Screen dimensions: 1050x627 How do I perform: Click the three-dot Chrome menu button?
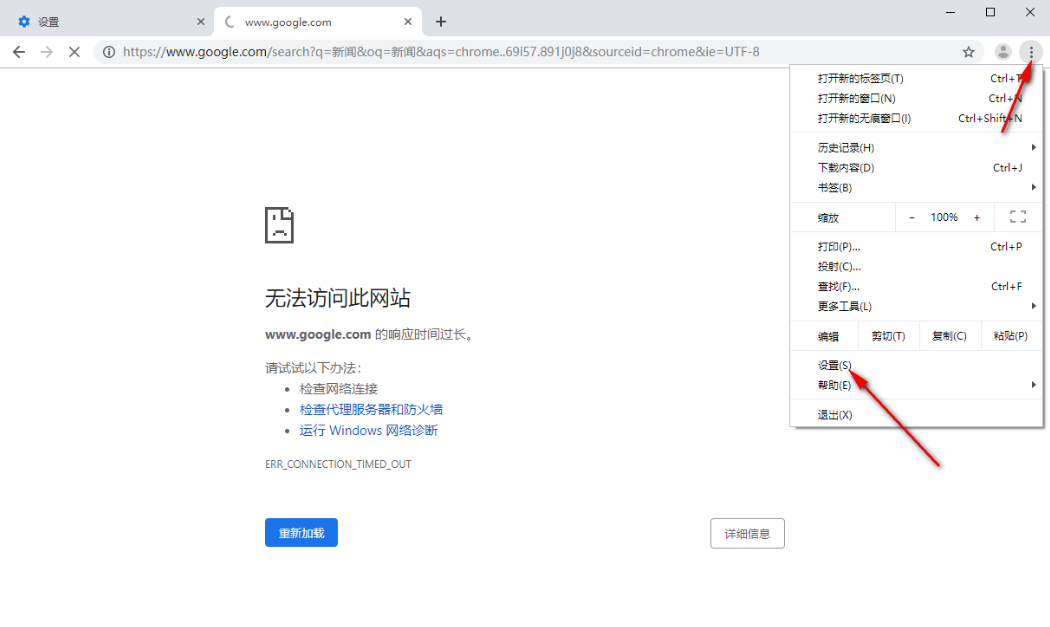click(1031, 52)
